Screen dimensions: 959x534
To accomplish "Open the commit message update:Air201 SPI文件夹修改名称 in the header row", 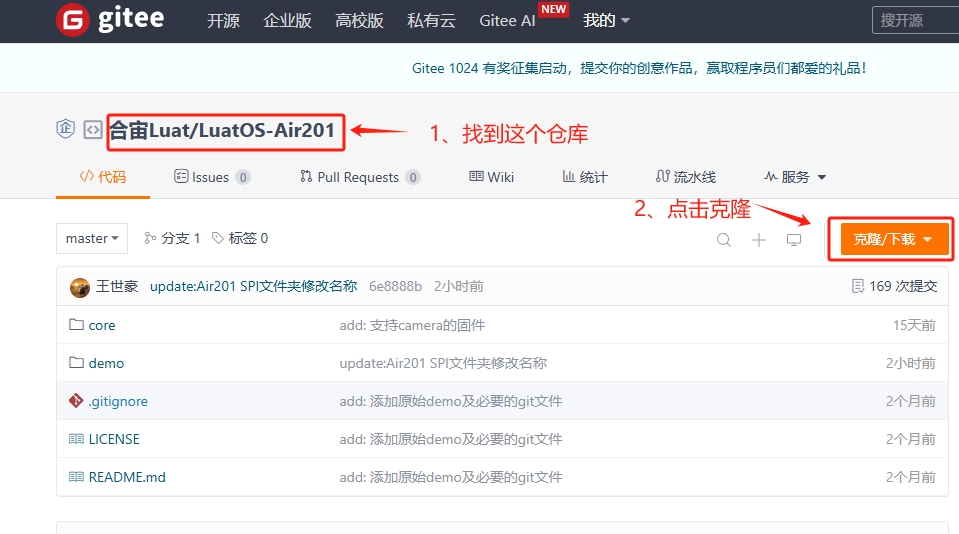I will 254,286.
